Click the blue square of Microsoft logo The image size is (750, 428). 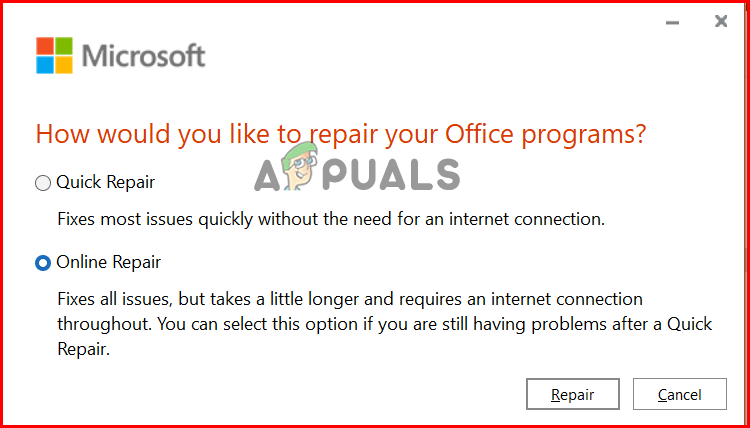[x=44, y=64]
